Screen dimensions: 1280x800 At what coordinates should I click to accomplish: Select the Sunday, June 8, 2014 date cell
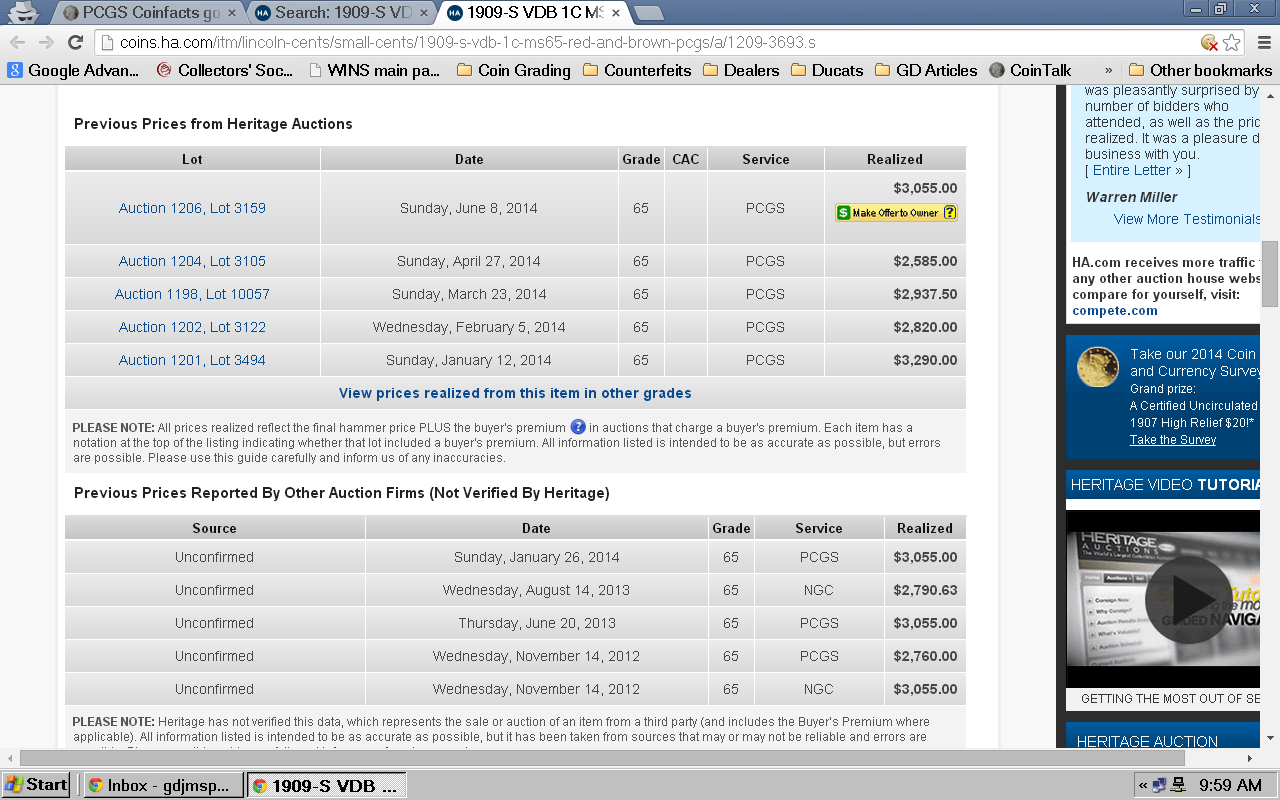click(469, 208)
